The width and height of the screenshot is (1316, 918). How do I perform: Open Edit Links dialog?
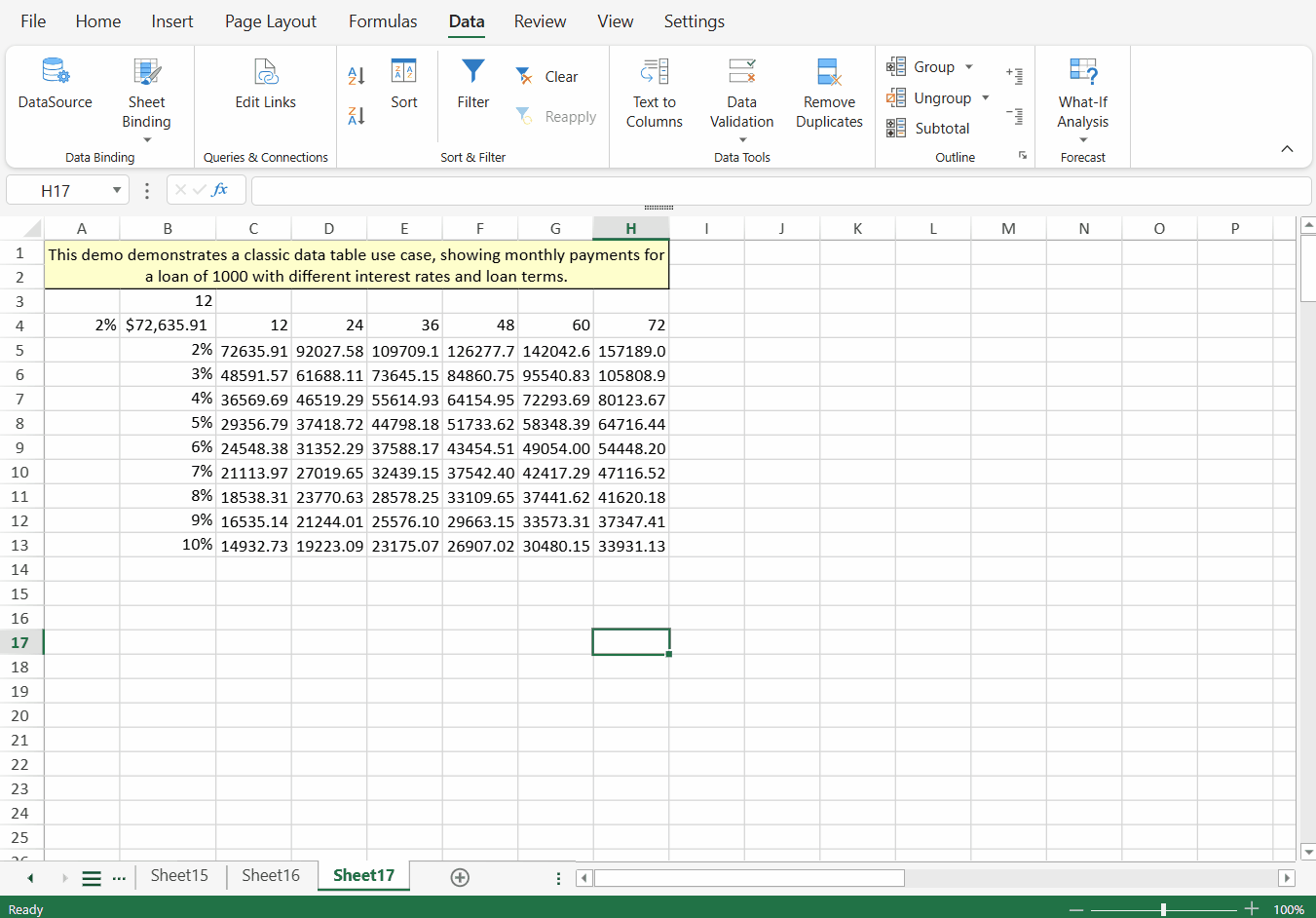tap(265, 86)
